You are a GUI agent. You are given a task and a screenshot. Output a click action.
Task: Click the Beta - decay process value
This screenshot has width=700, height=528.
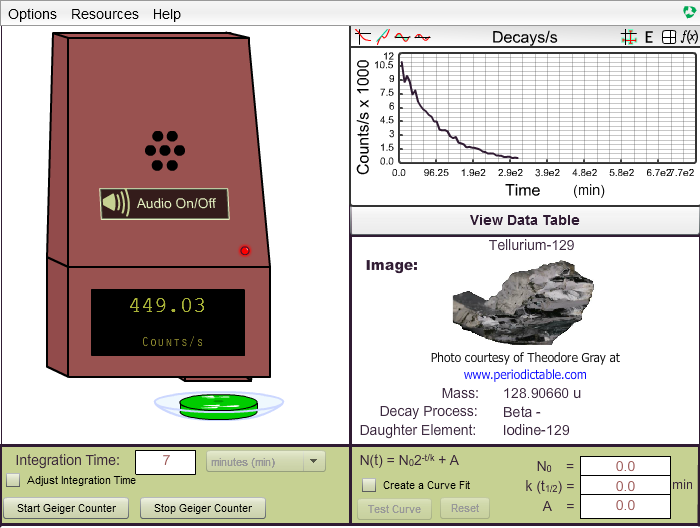pyautogui.click(x=522, y=412)
